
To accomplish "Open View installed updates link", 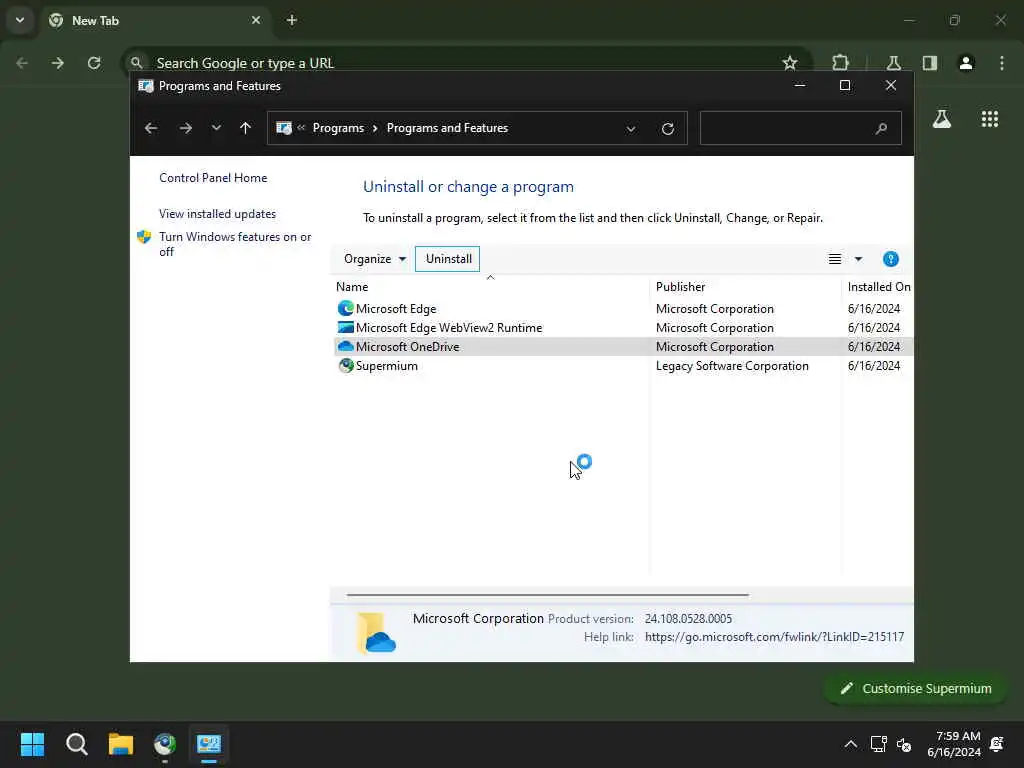I will (217, 214).
